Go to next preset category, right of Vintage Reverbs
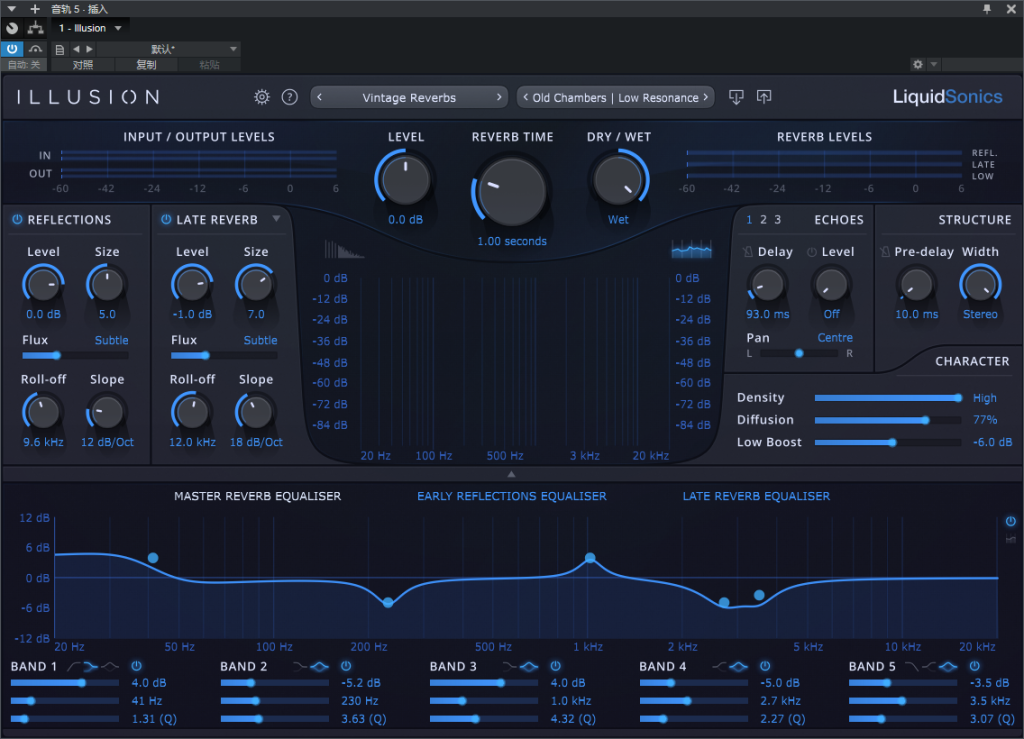1024x739 pixels. click(499, 97)
